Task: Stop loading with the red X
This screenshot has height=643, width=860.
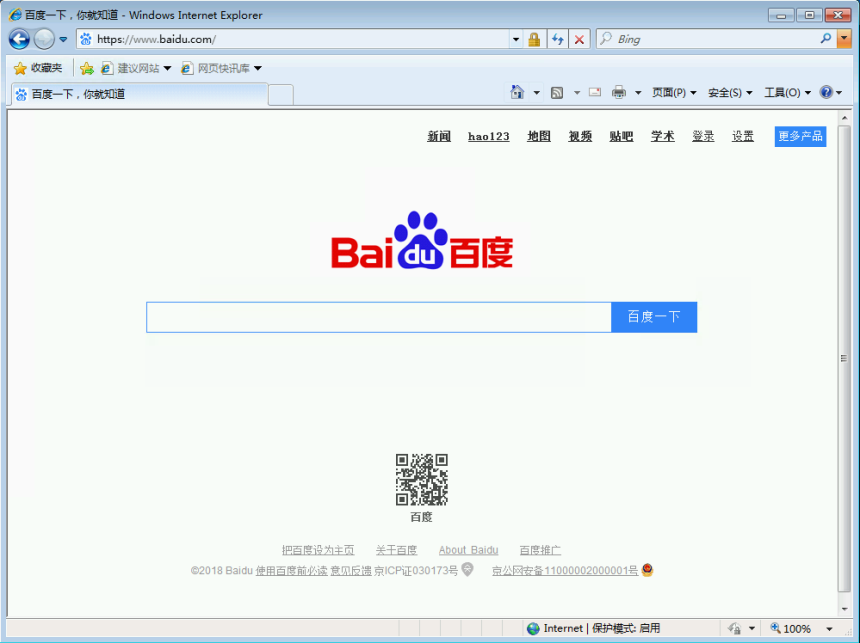Action: [579, 39]
